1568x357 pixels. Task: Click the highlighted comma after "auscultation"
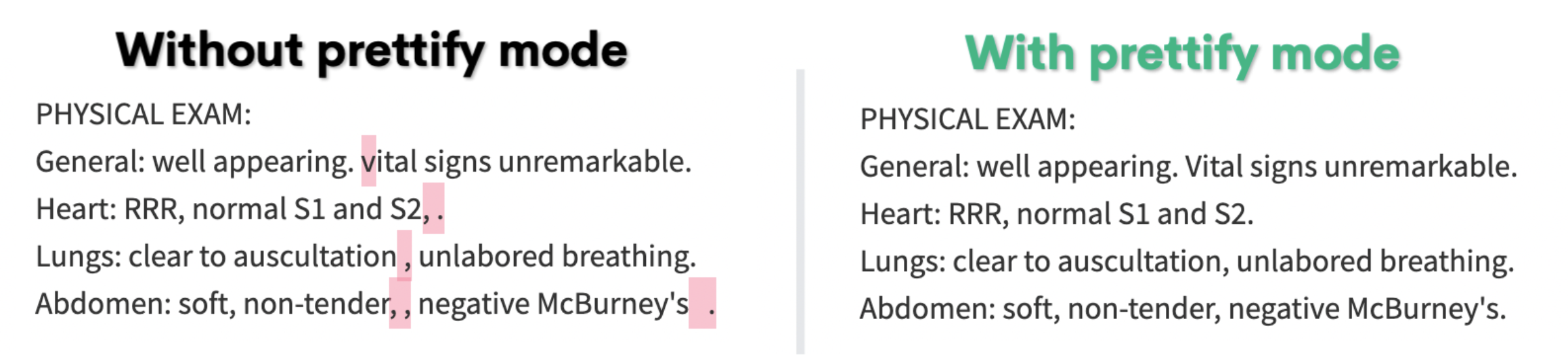[x=405, y=256]
